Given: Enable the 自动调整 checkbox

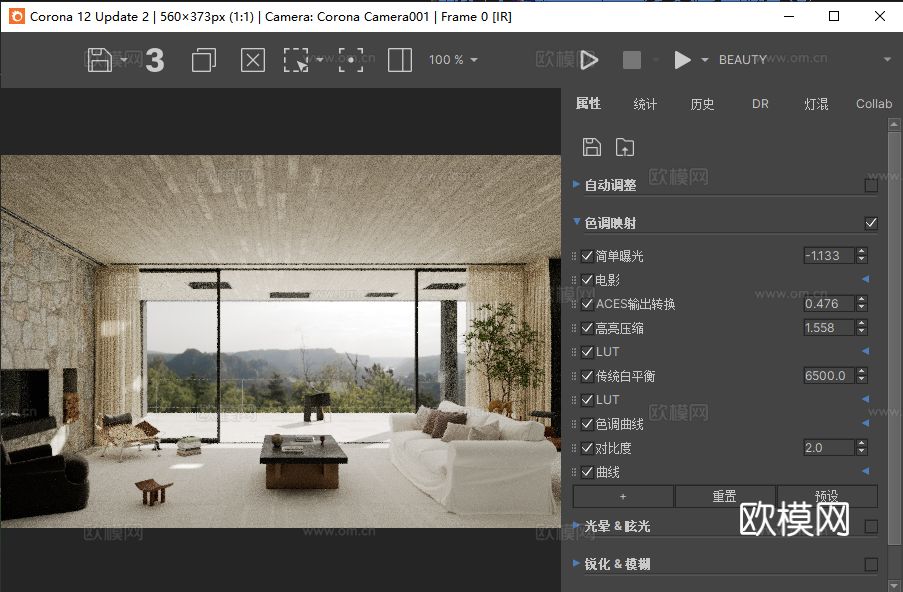Looking at the screenshot, I should tap(871, 185).
